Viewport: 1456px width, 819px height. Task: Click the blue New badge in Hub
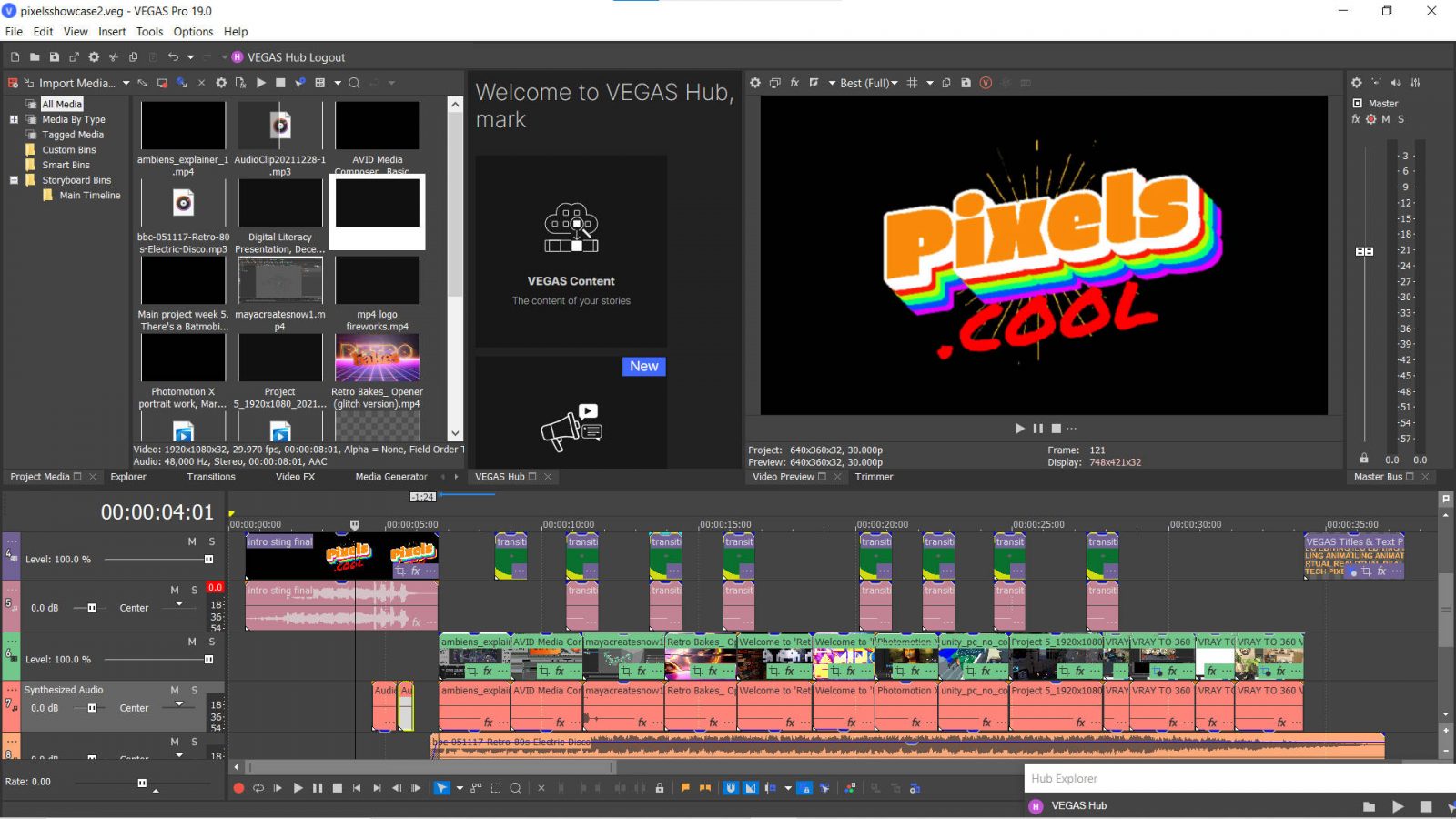(644, 366)
